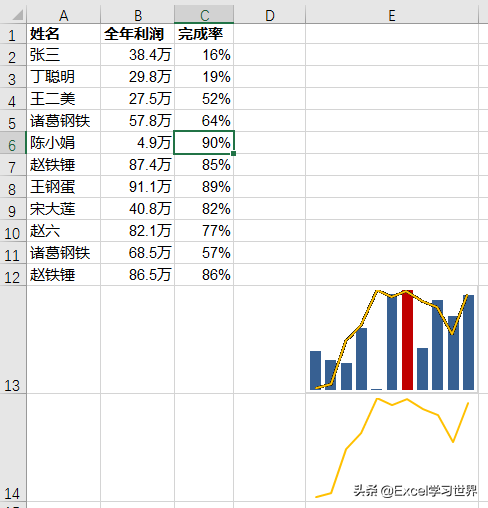488x508 pixels.
Task: Click name cell 丁聪明
Action: [x=63, y=77]
